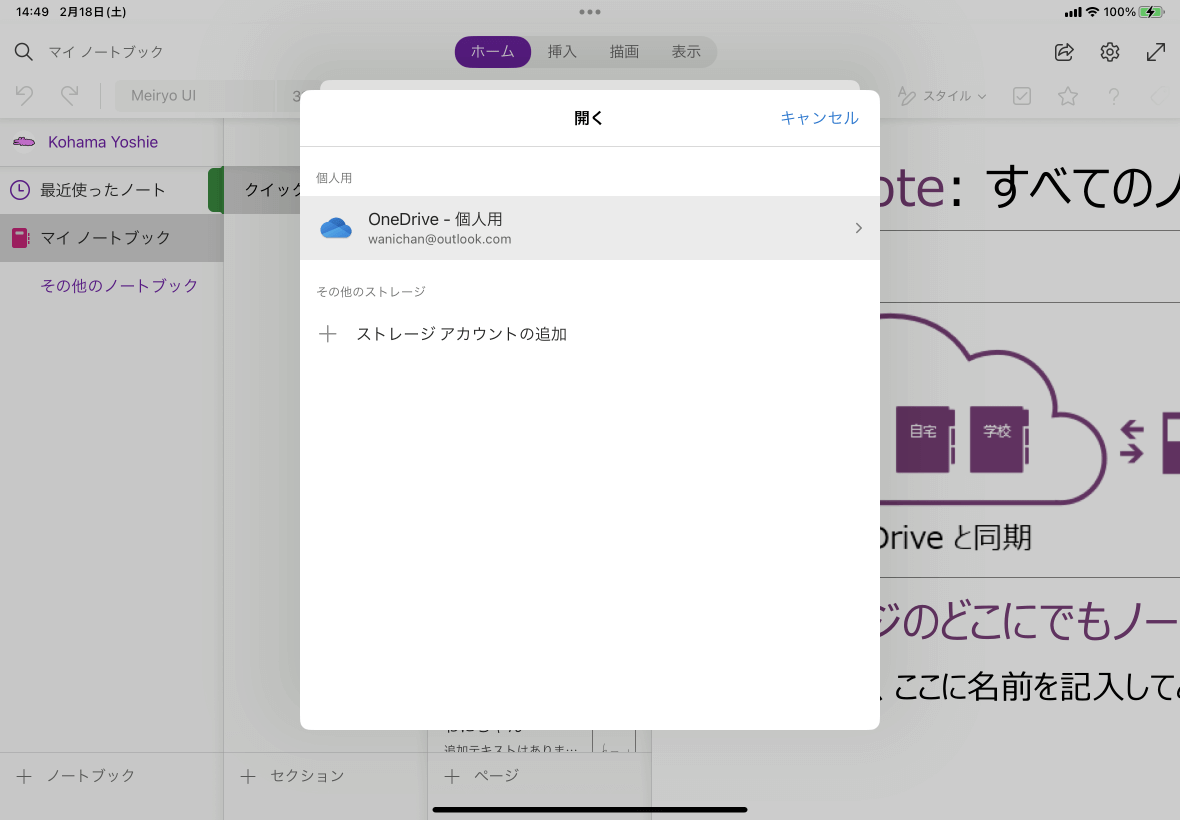The width and height of the screenshot is (1180, 820).
Task: Click the Wi-Fi status icon
Action: tap(1092, 12)
